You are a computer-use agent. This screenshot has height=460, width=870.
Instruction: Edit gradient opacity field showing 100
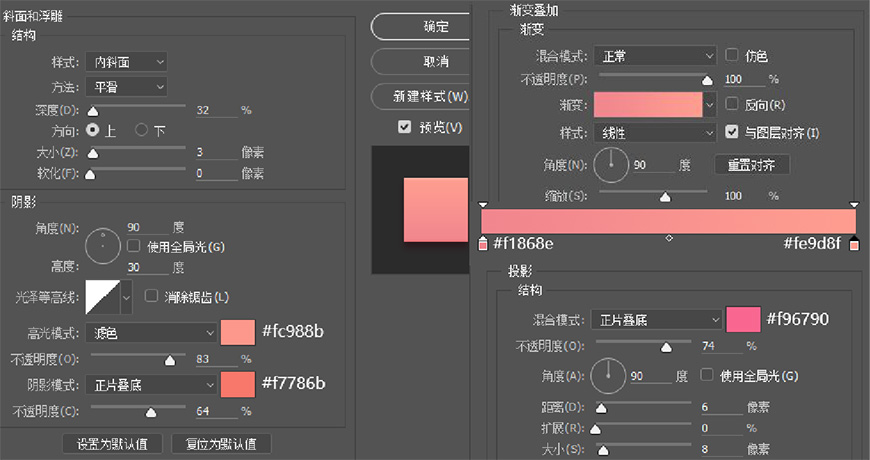(x=745, y=79)
